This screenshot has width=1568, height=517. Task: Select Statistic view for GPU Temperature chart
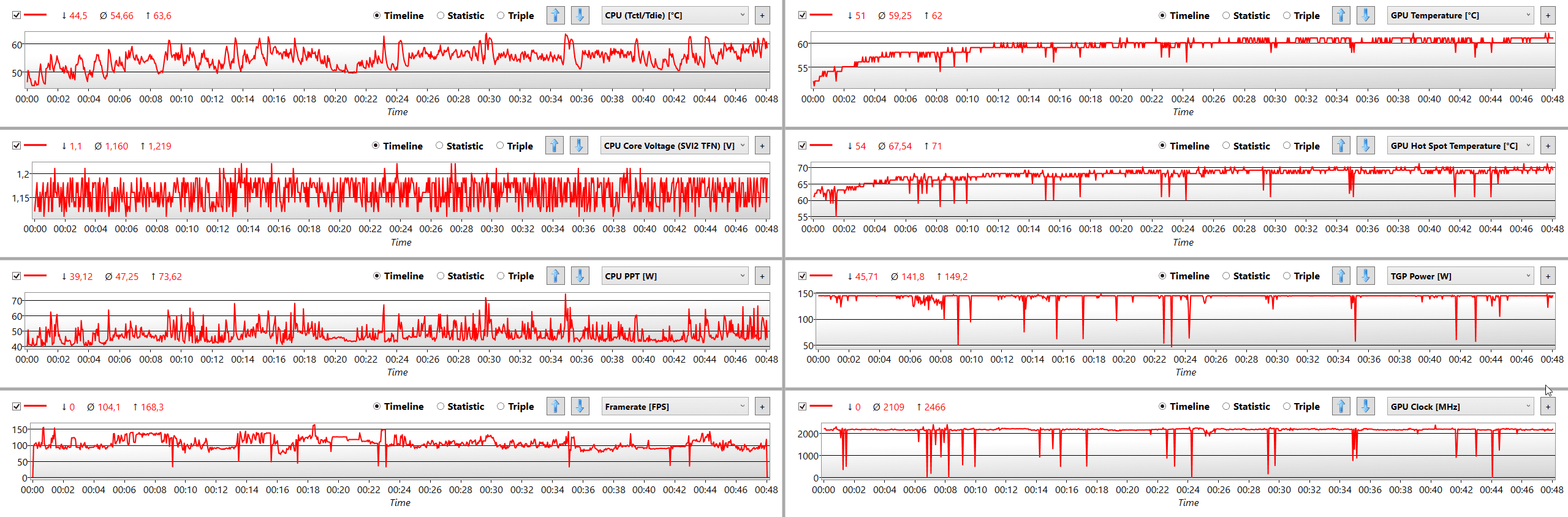pyautogui.click(x=1246, y=15)
